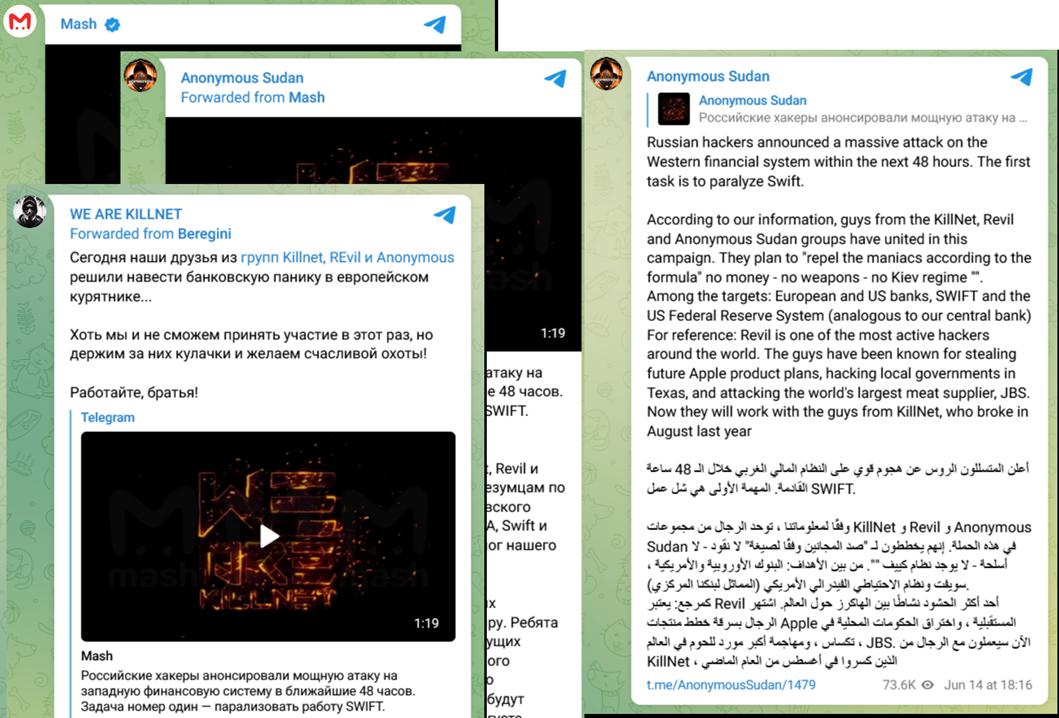
Task: Click the Jun 14 at 18:16 timestamp
Action: 987,685
